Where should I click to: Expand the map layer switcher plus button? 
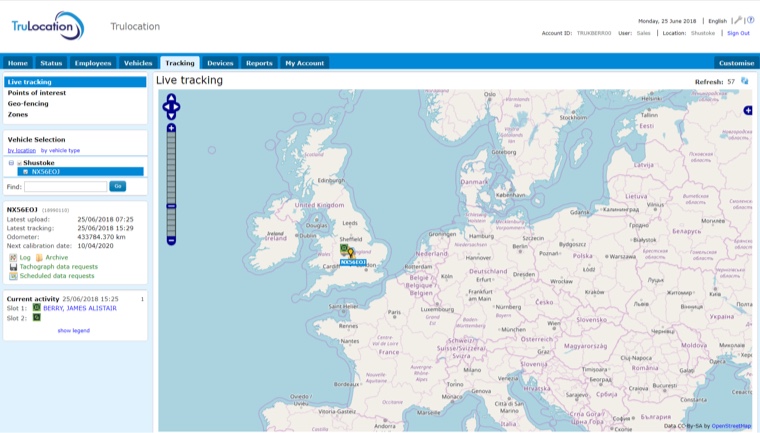[x=747, y=110]
